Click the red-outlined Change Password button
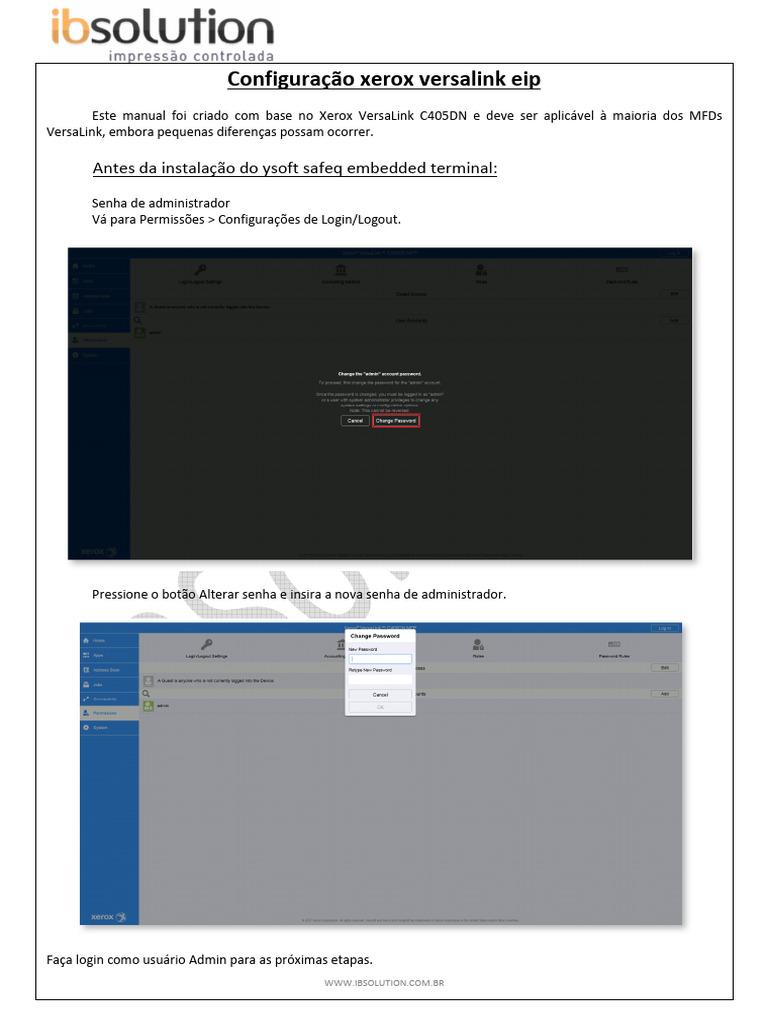 click(x=396, y=421)
